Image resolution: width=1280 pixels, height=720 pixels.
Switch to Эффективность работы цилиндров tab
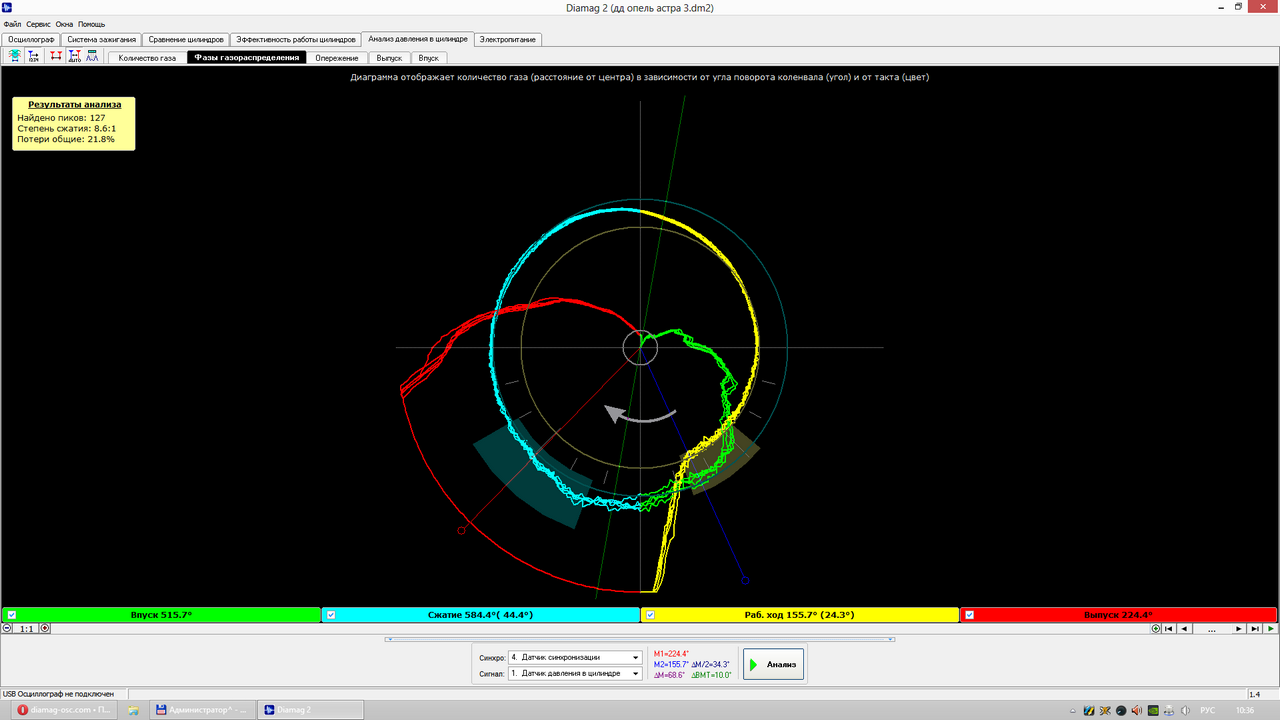point(296,39)
